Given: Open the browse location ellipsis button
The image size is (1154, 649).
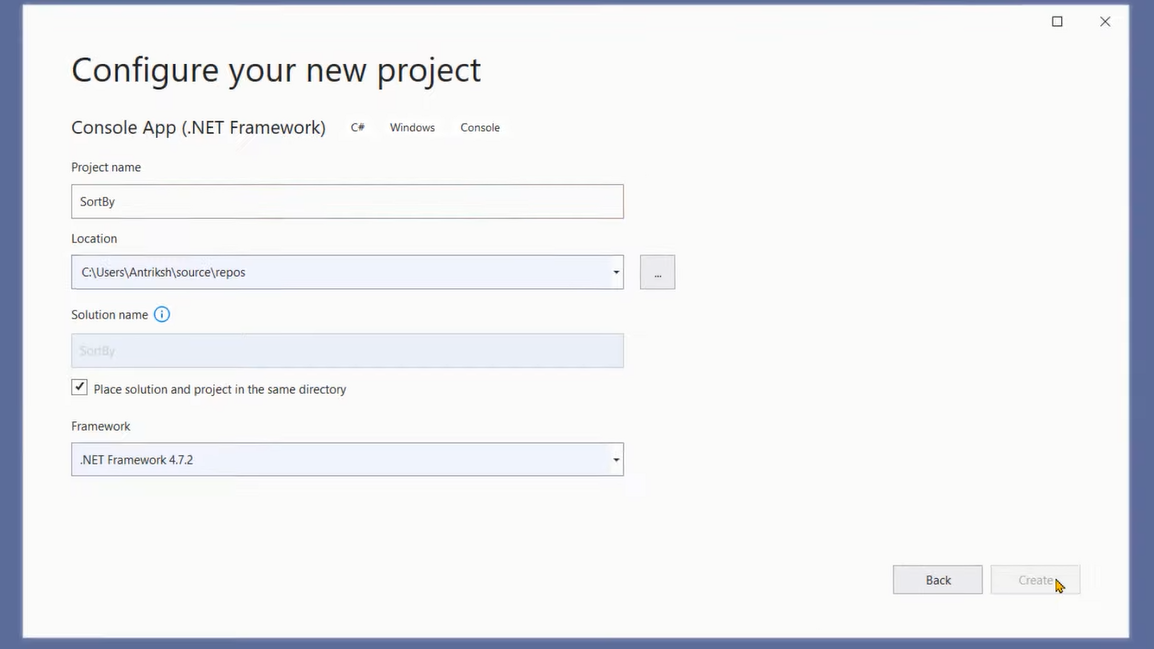Looking at the screenshot, I should click(657, 272).
